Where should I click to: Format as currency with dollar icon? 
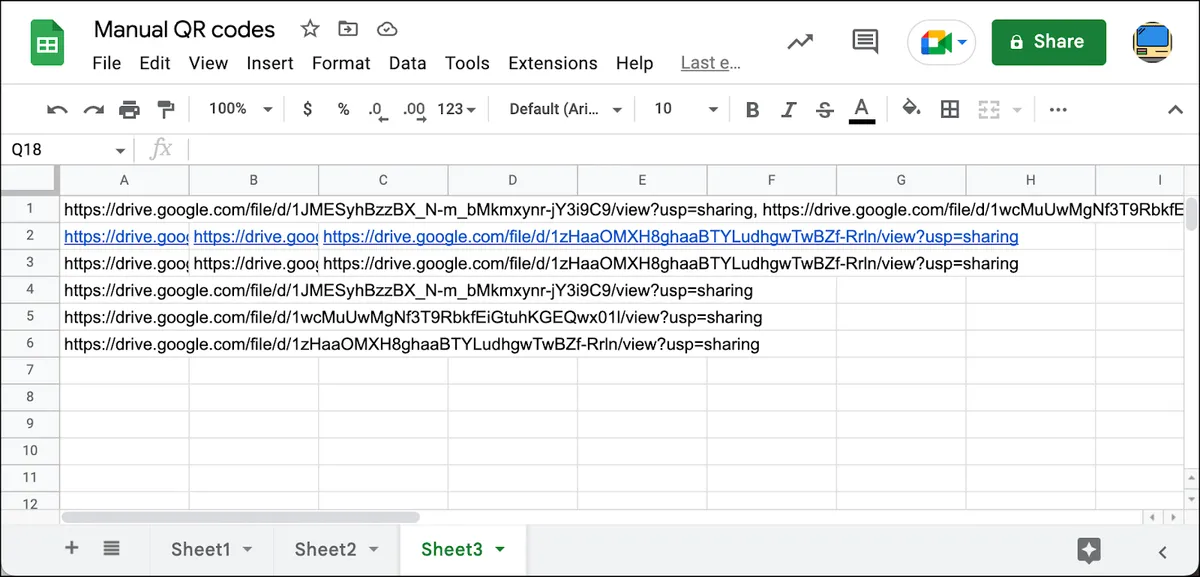click(307, 109)
